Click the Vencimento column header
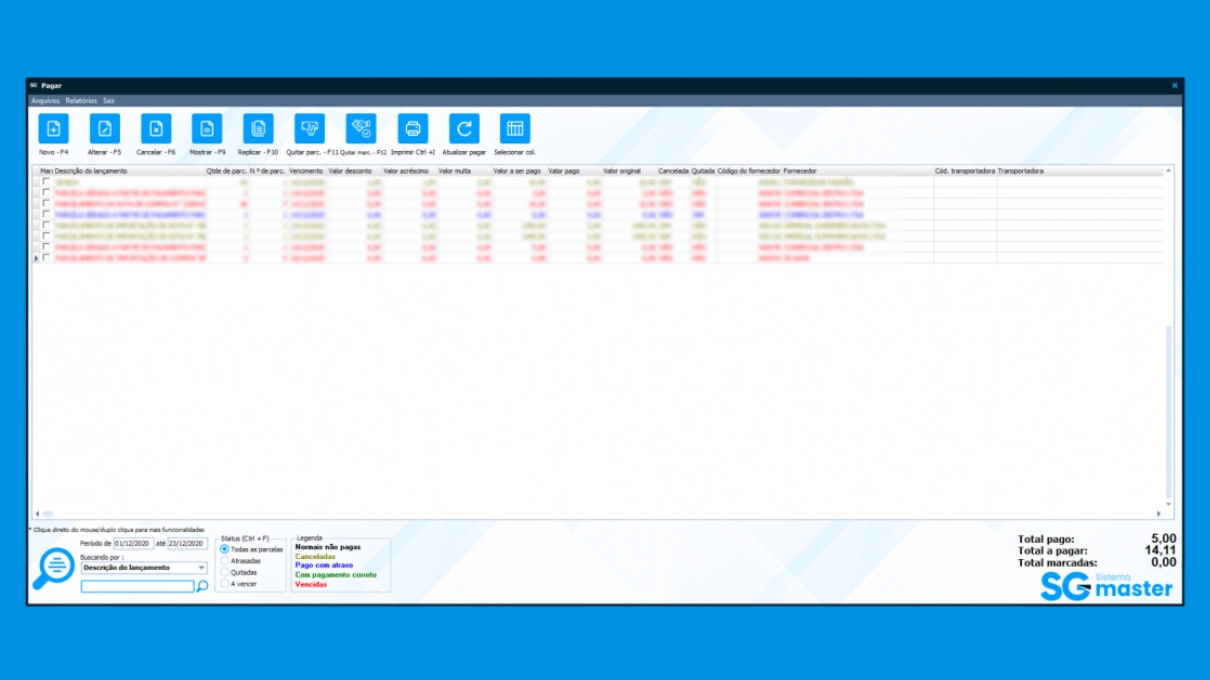The height and width of the screenshot is (680, 1210). 306,171
